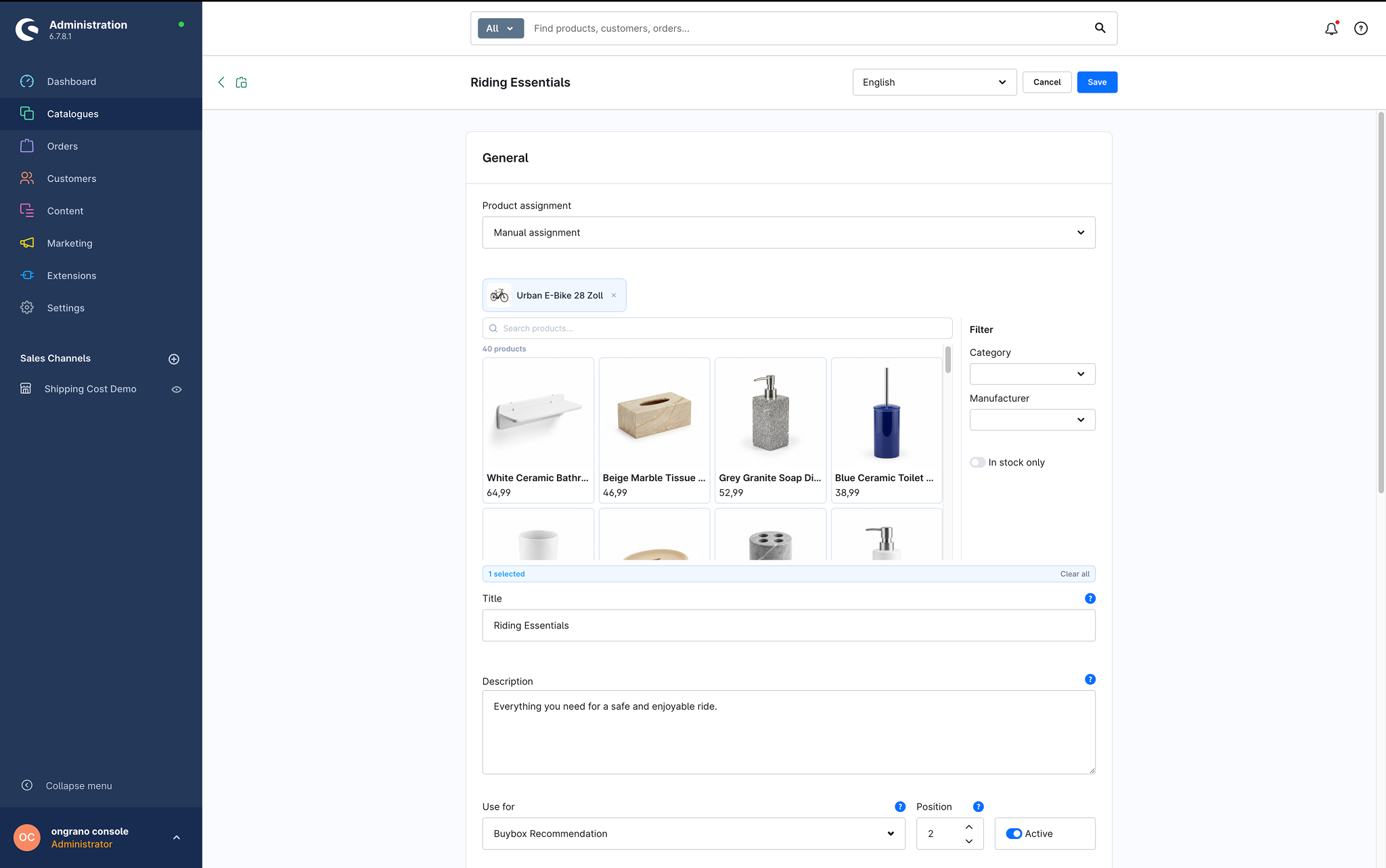This screenshot has width=1386, height=868.
Task: Click the catalogue icon beside back arrow
Action: pyautogui.click(x=242, y=83)
